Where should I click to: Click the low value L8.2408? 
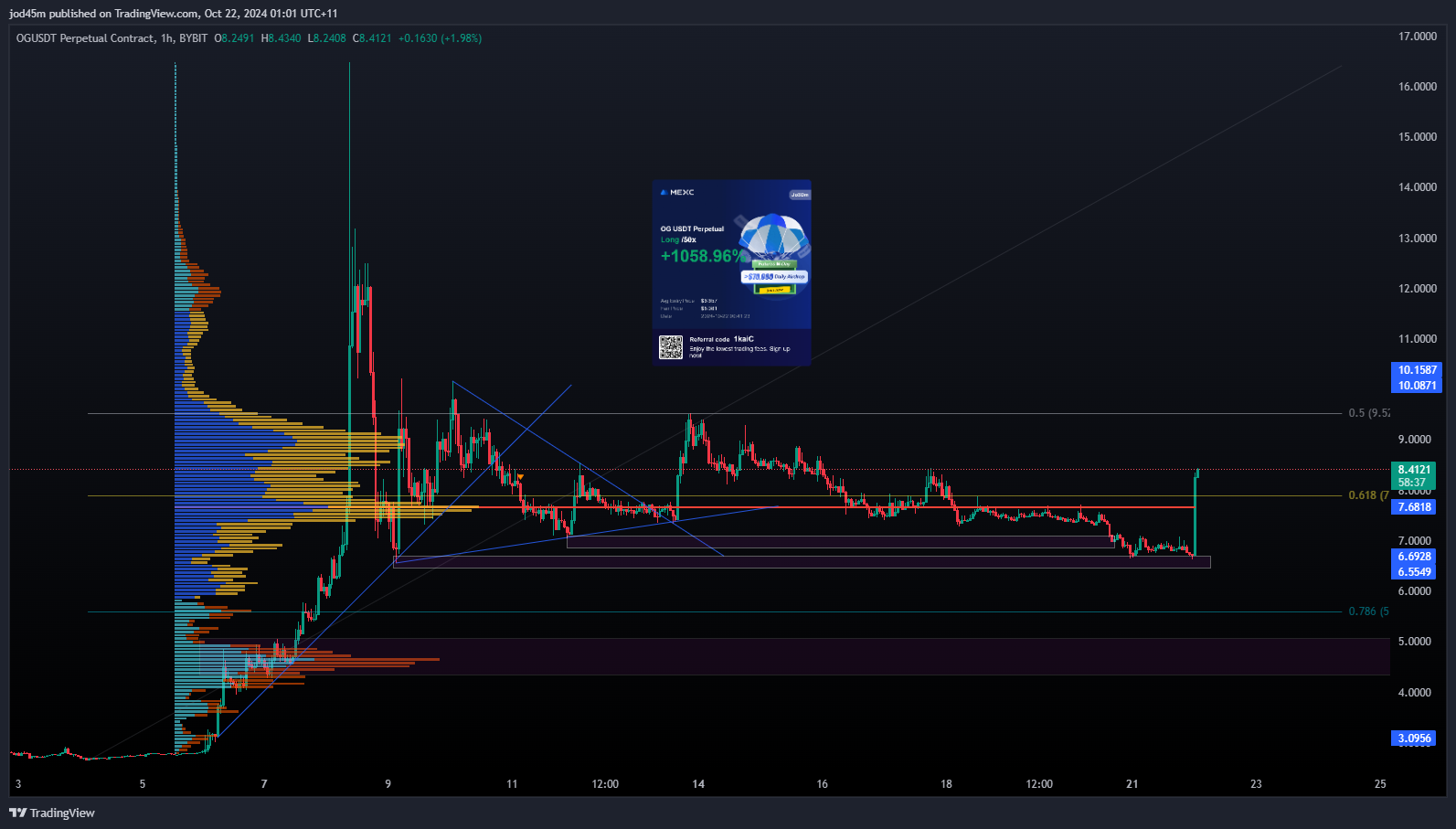(327, 38)
